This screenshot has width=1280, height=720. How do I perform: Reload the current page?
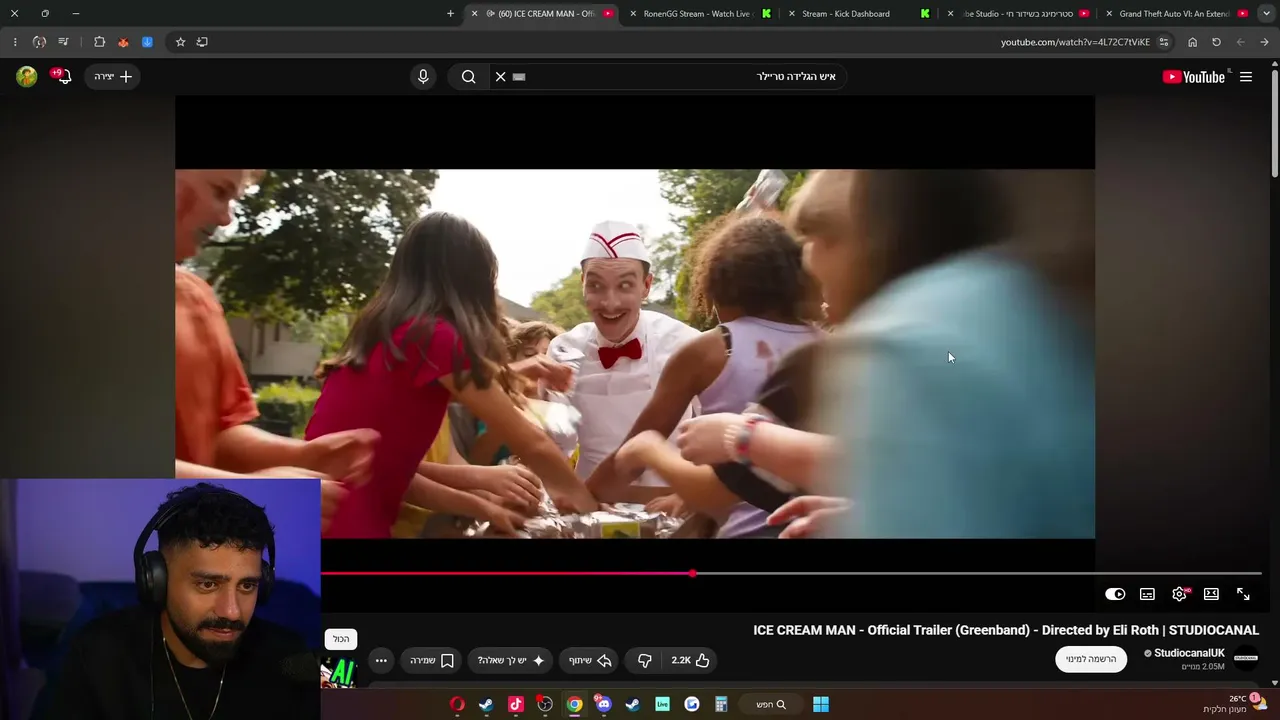1216,42
